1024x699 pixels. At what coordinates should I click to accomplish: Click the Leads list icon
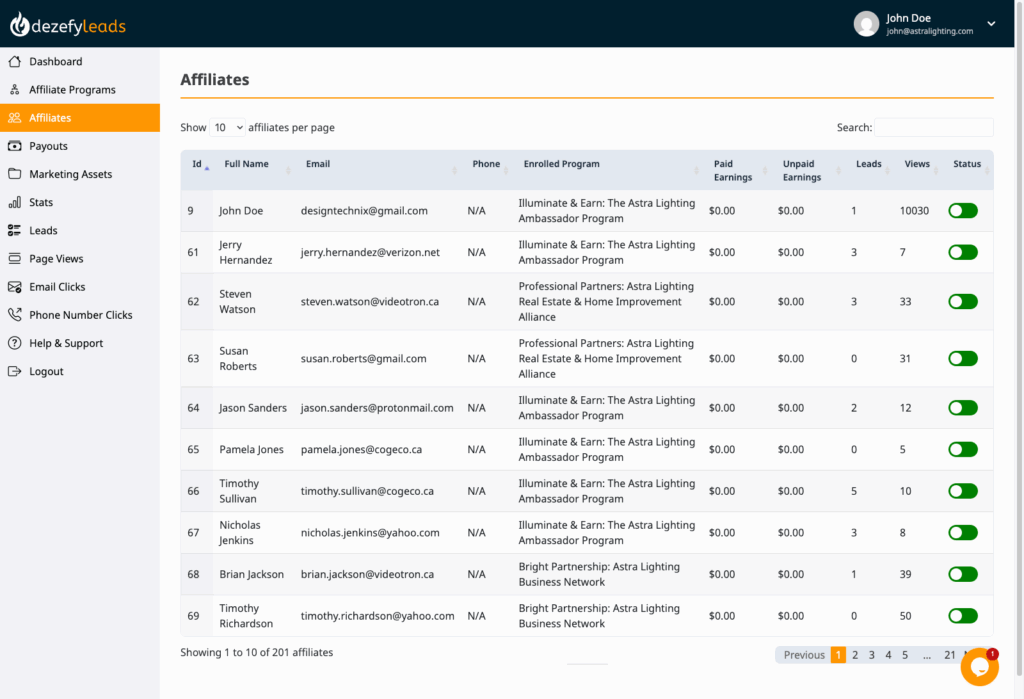[x=14, y=231]
